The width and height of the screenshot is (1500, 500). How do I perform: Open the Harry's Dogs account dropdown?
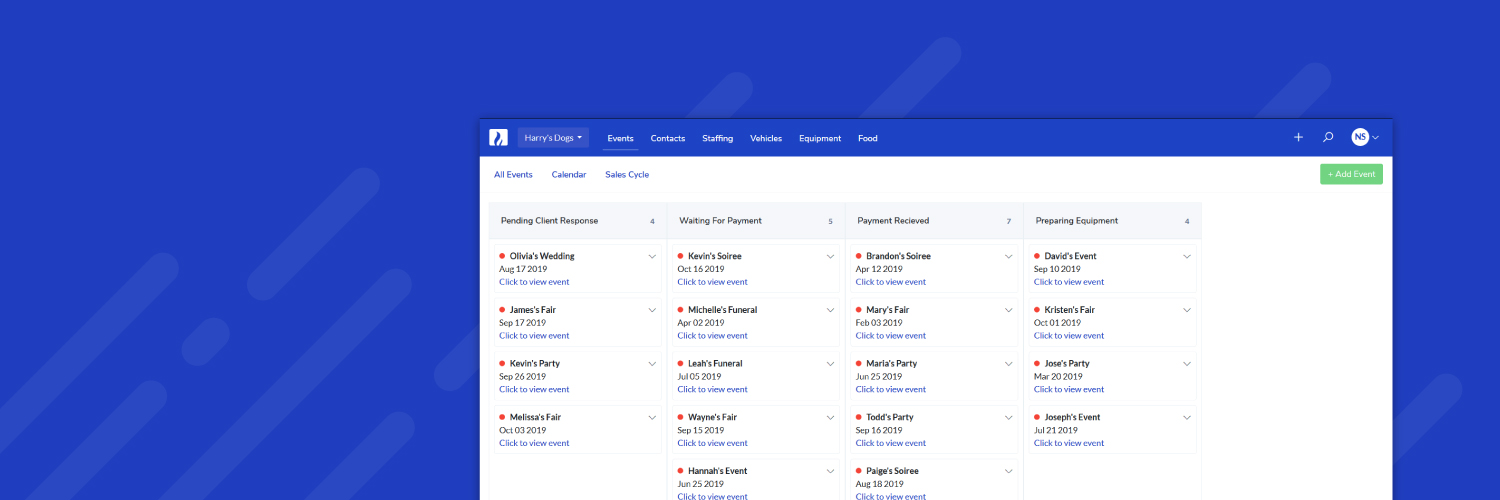click(x=553, y=138)
